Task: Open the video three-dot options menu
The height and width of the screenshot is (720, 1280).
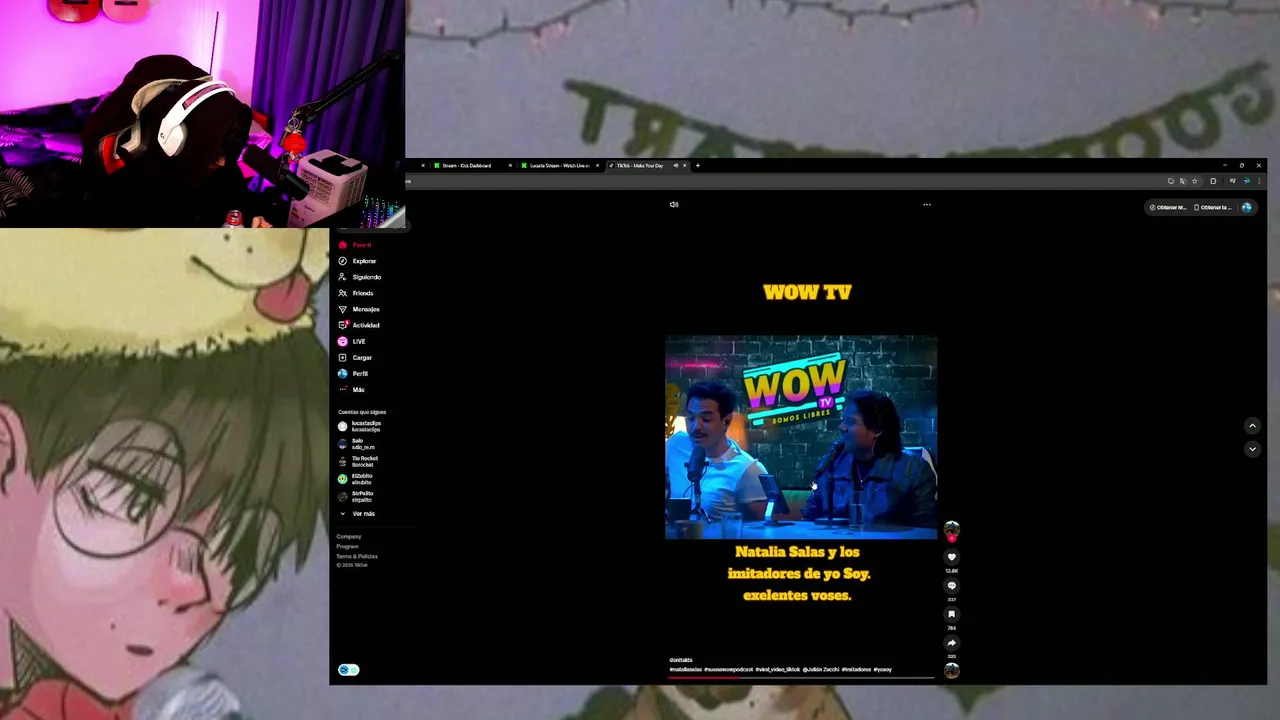Action: tap(927, 204)
